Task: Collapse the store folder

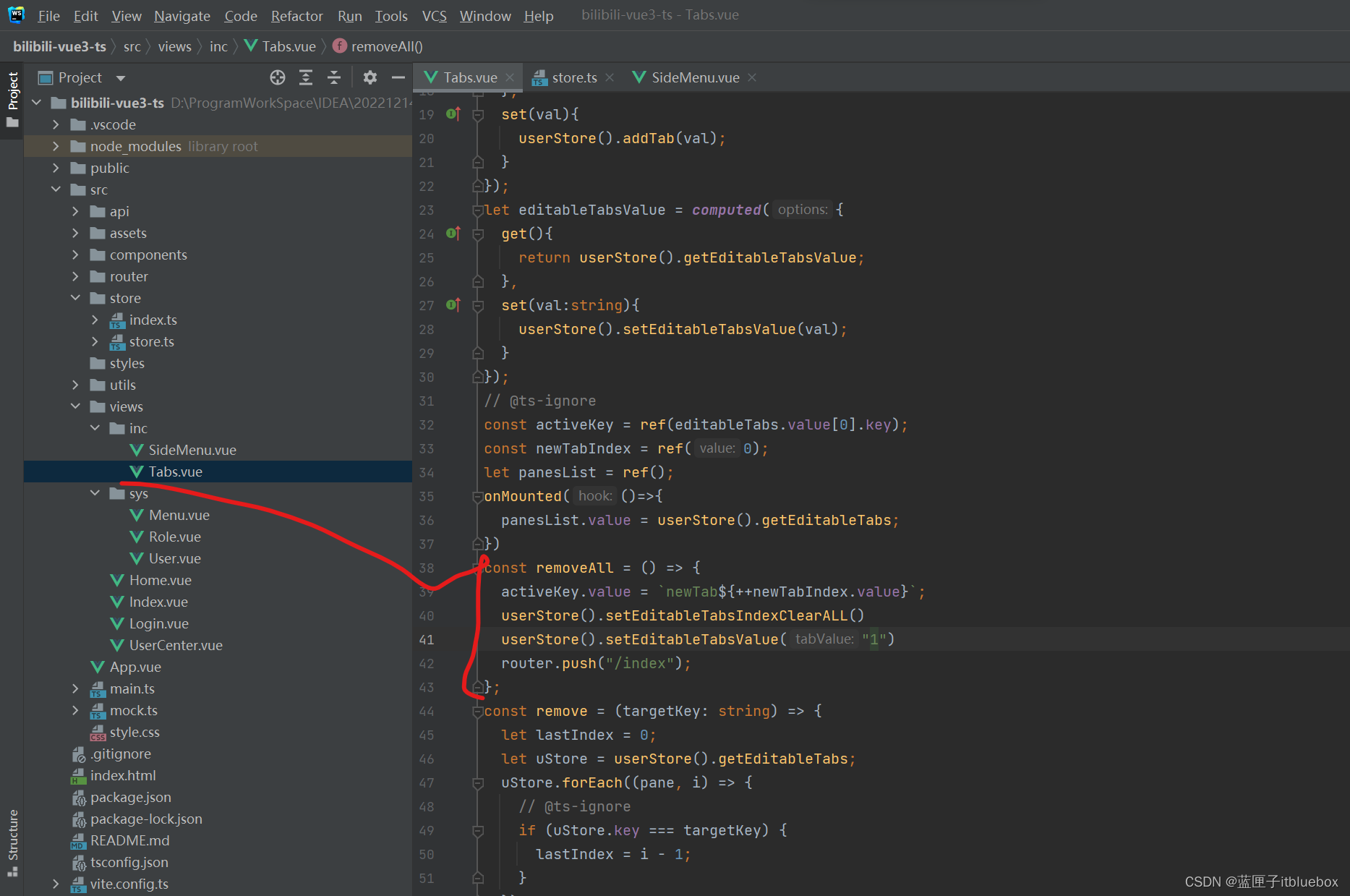Action: [75, 298]
